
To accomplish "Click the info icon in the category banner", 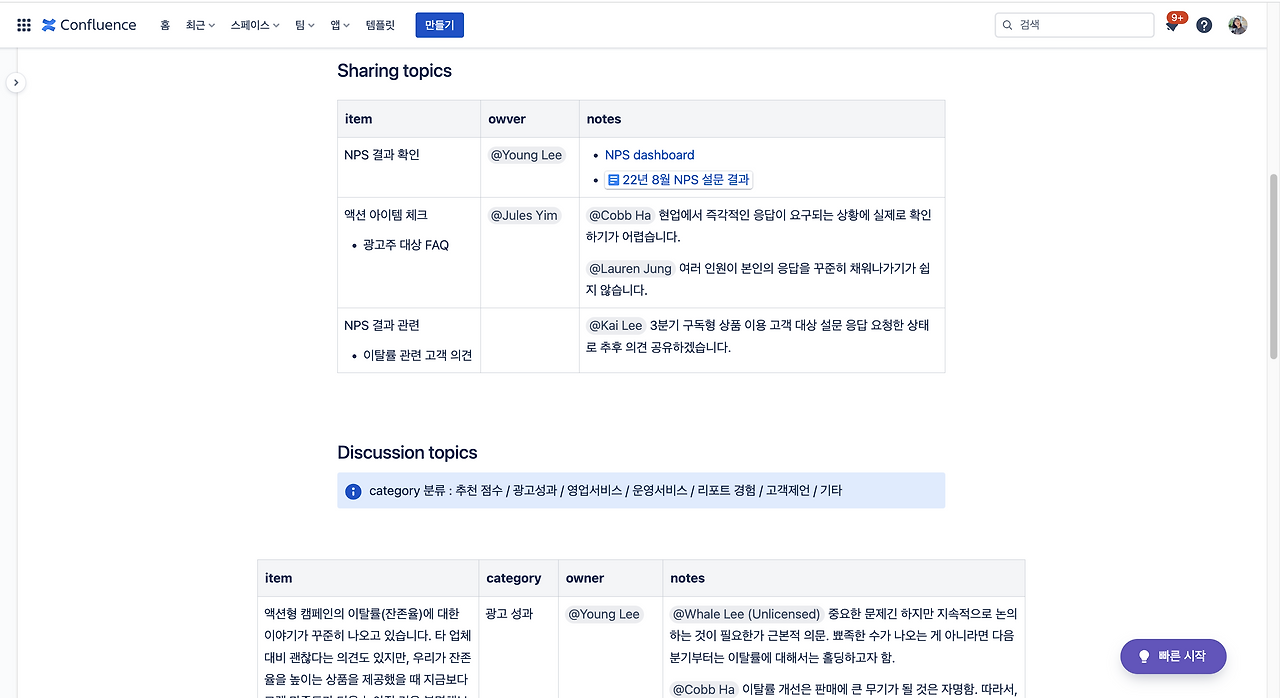I will coord(352,491).
